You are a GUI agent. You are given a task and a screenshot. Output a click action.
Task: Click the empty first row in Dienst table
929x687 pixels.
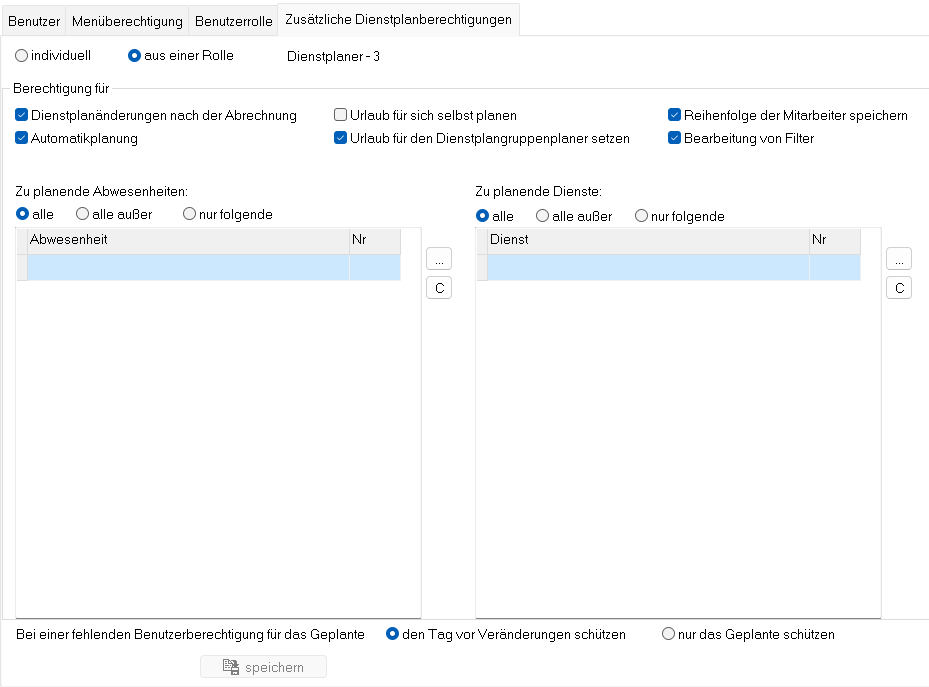(647, 267)
